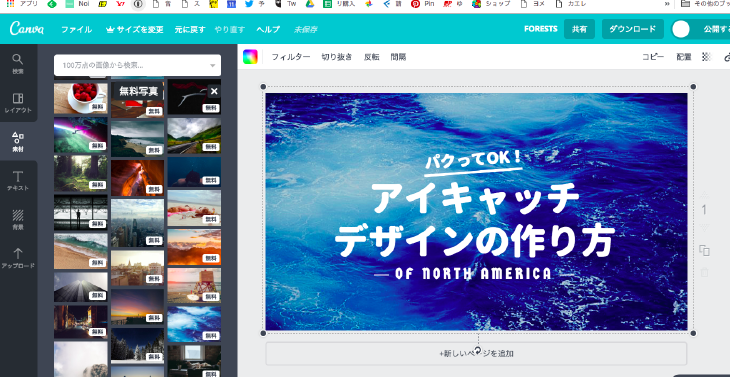Move page up with the up arrow
This screenshot has height=377, width=730.
tap(704, 195)
